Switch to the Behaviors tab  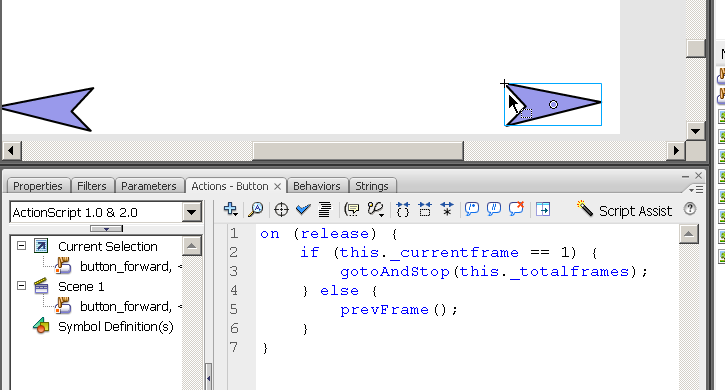coord(317,186)
